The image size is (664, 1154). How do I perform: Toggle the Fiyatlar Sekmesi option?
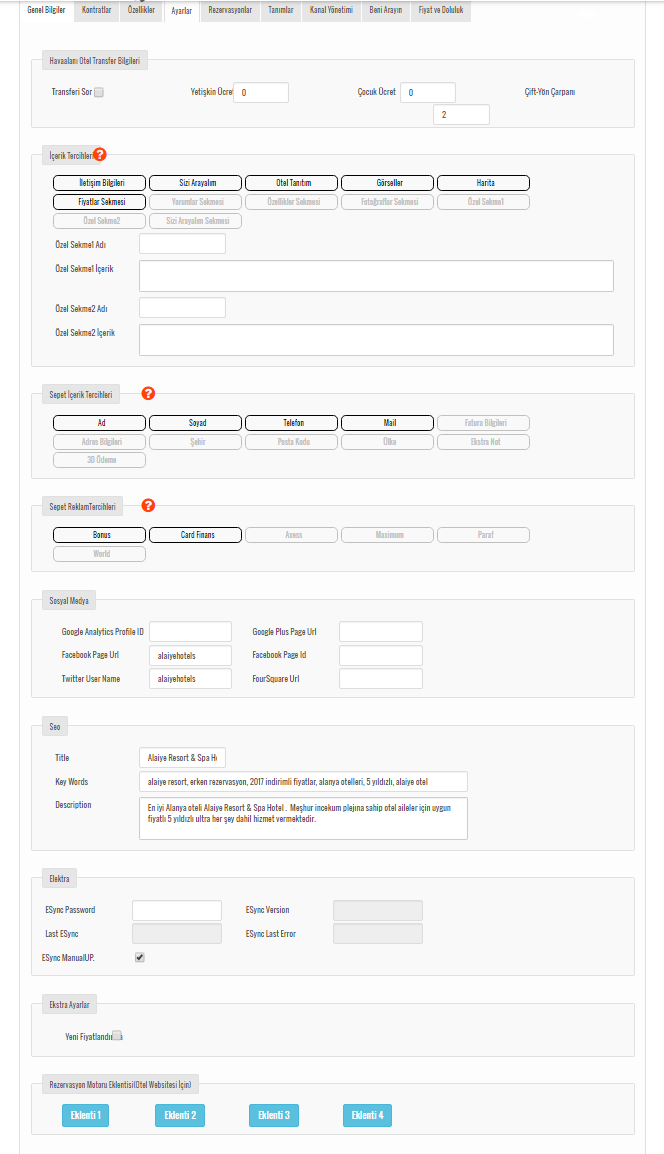tap(99, 202)
